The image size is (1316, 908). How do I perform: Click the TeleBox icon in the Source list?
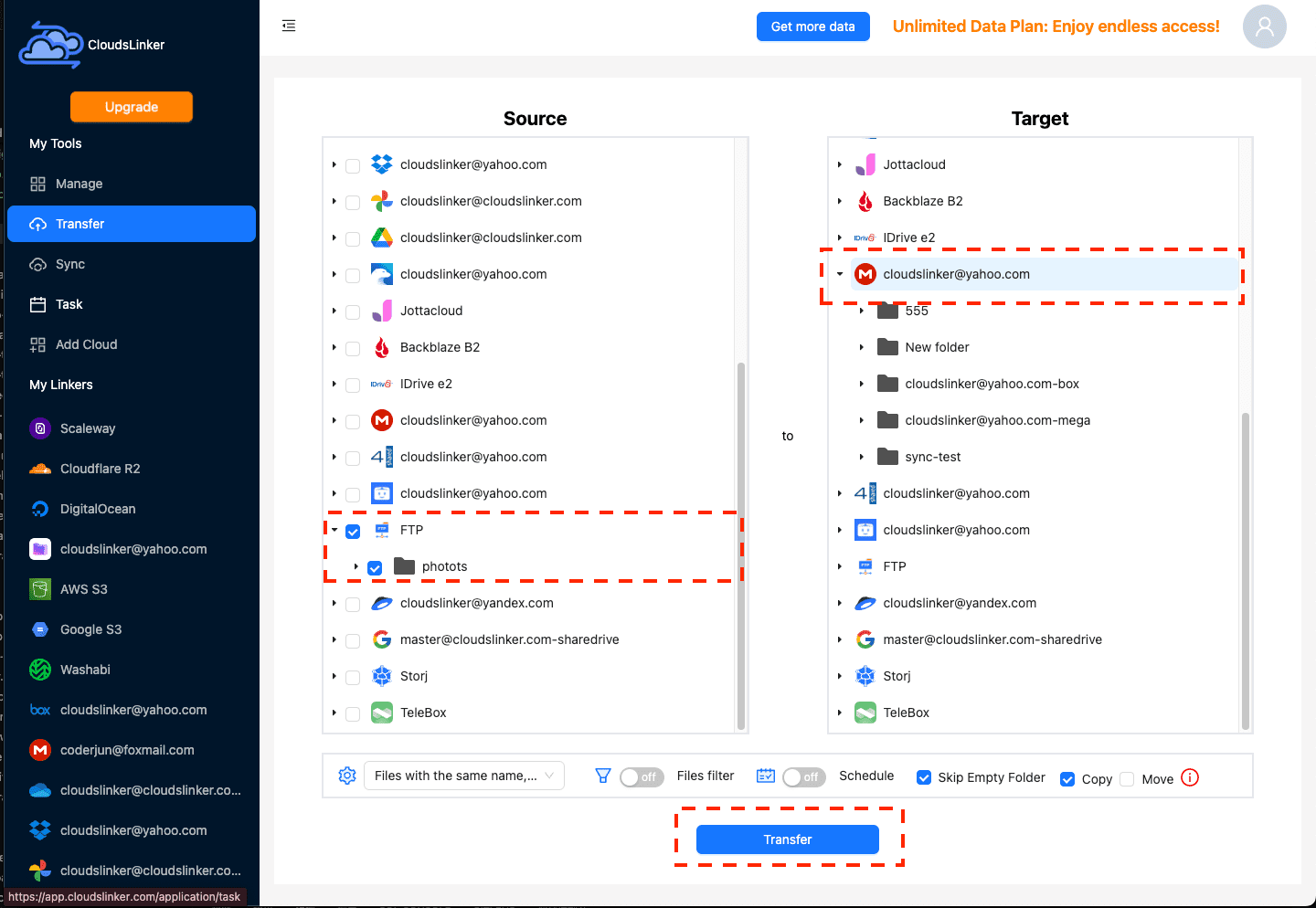click(382, 713)
